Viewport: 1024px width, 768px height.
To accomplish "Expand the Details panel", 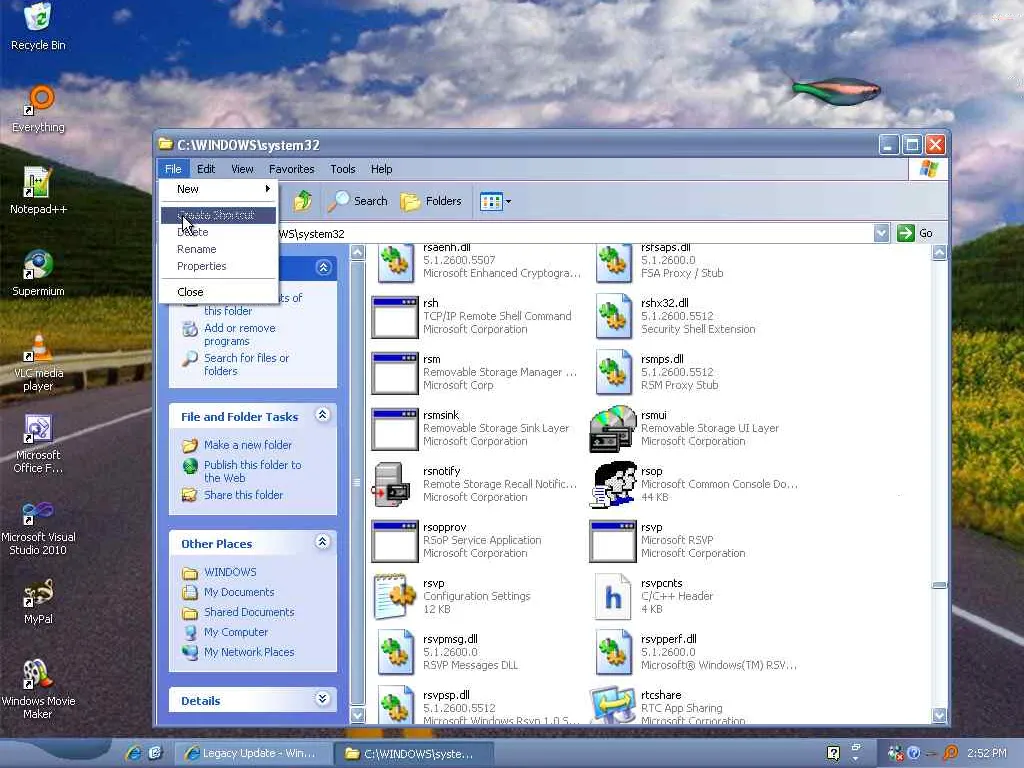I will 323,699.
